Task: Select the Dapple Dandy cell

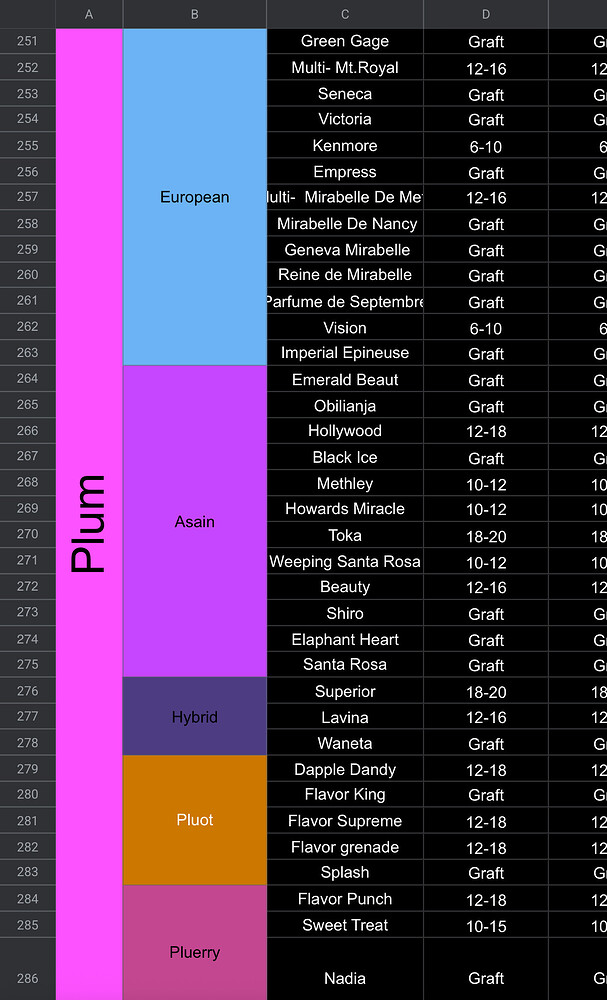Action: click(x=345, y=769)
